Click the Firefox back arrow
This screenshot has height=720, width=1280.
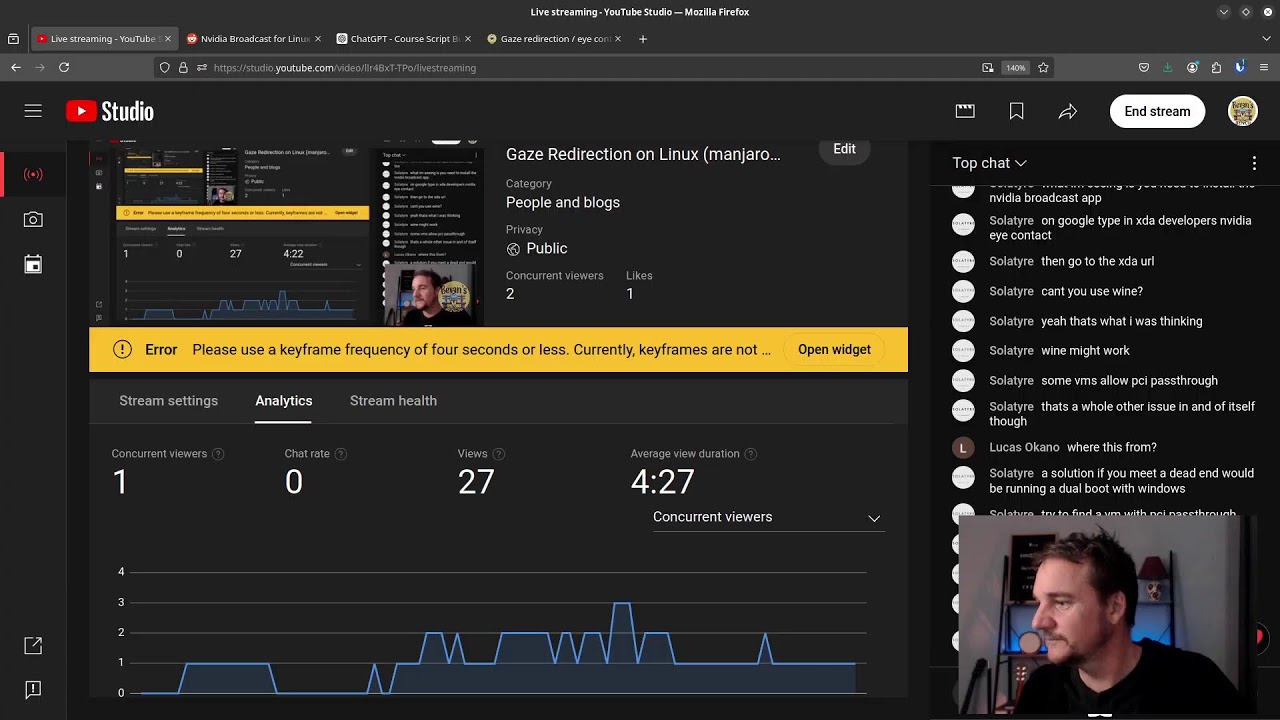pos(16,67)
